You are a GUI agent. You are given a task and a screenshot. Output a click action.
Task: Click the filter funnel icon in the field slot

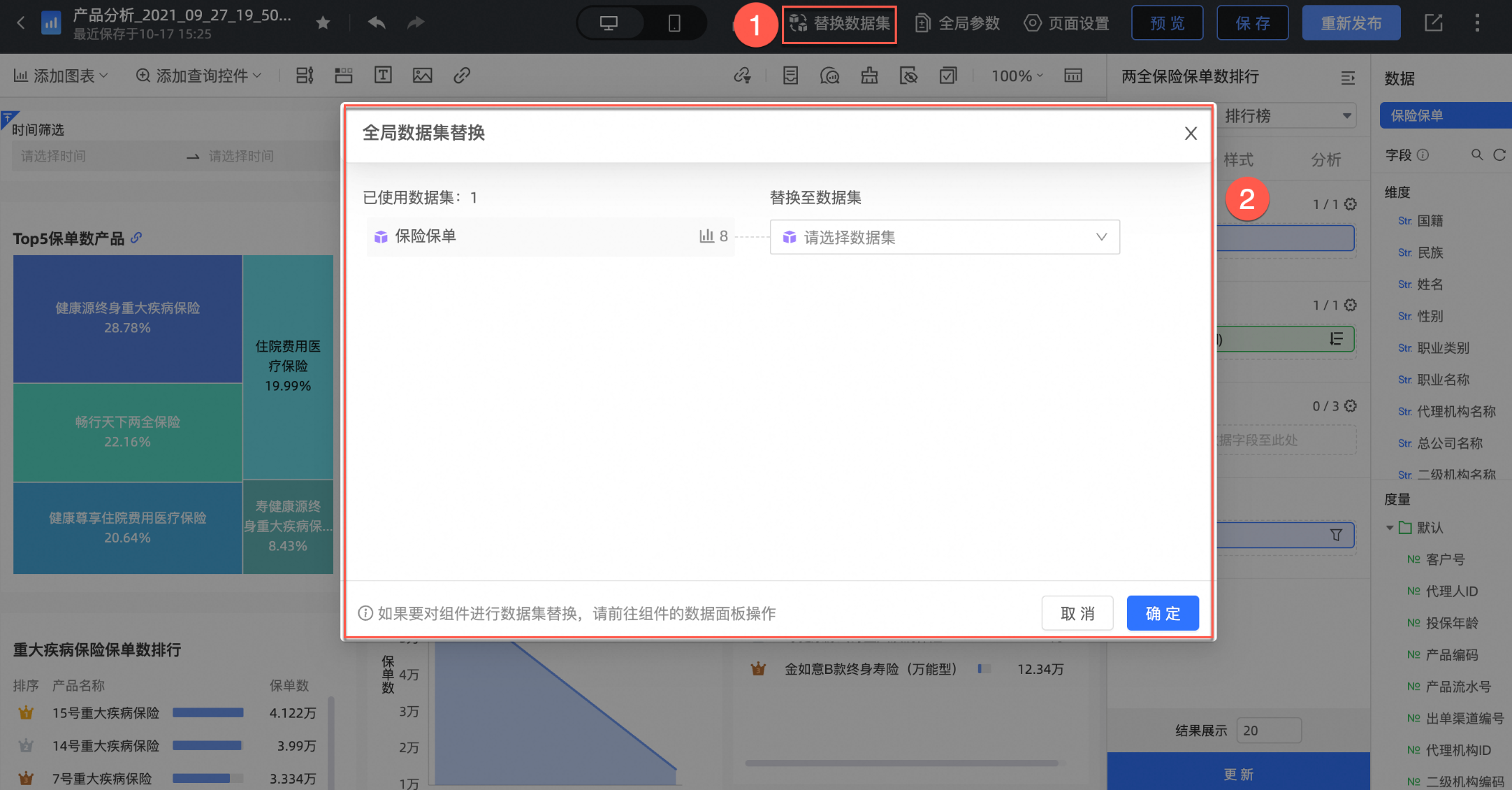pos(1336,535)
